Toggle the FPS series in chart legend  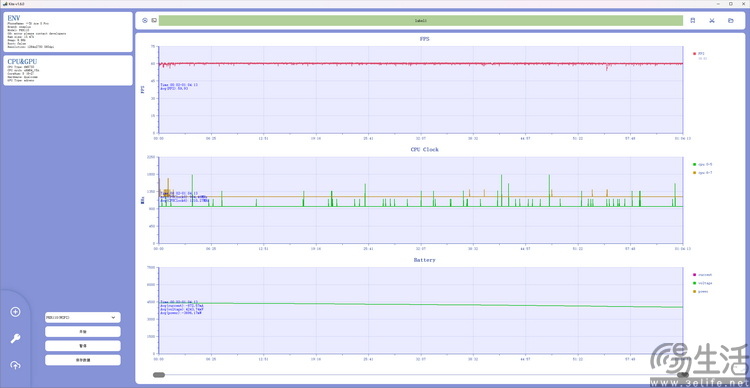click(699, 54)
